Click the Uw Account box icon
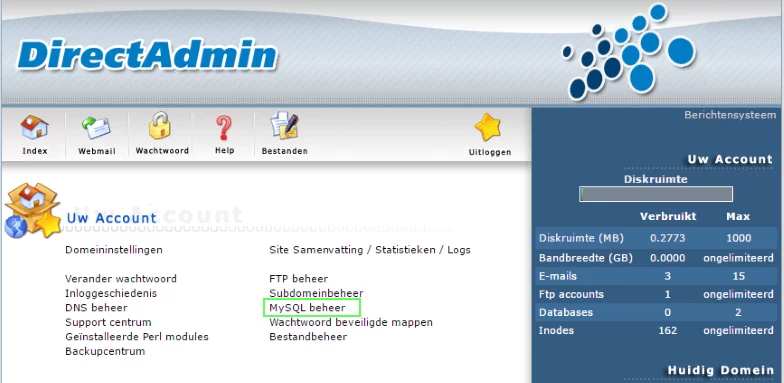 tap(32, 210)
